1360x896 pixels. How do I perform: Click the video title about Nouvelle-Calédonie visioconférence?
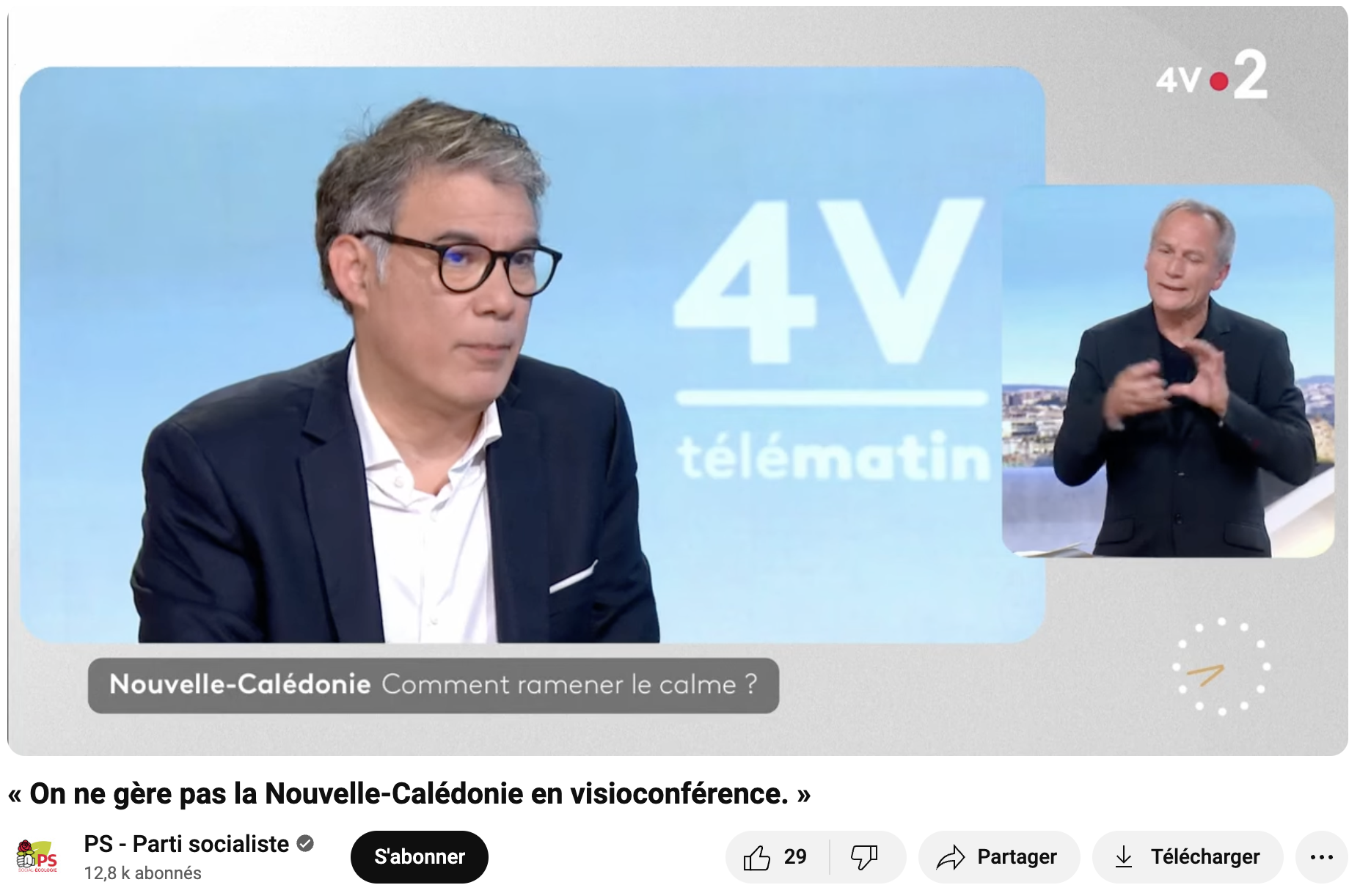pos(409,794)
